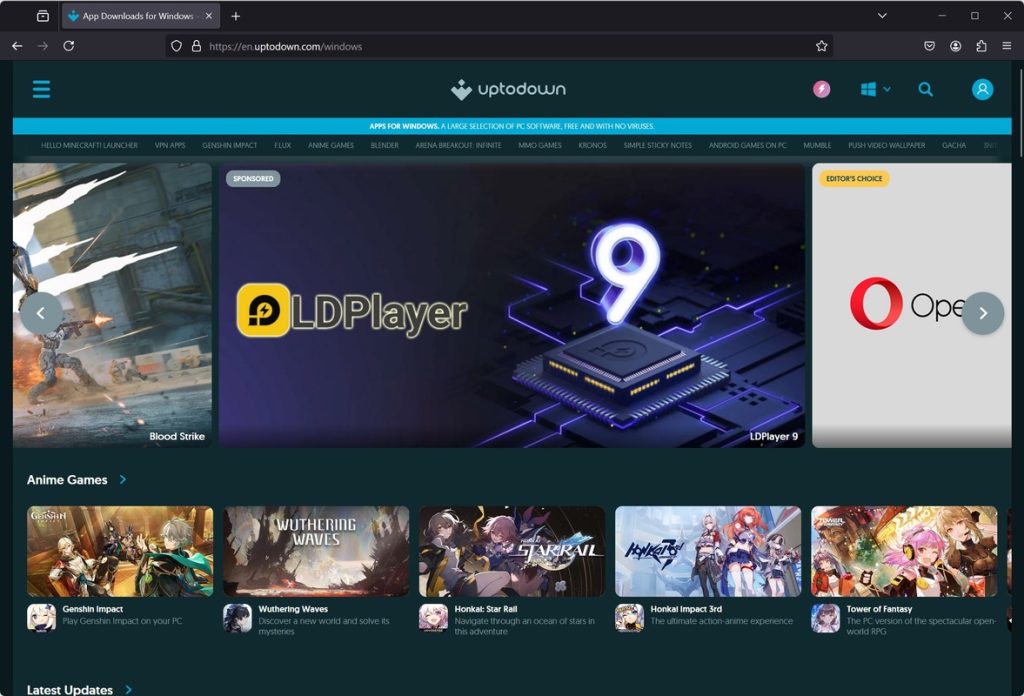The width and height of the screenshot is (1024, 696).
Task: Open the Flux tag
Action: pos(283,146)
